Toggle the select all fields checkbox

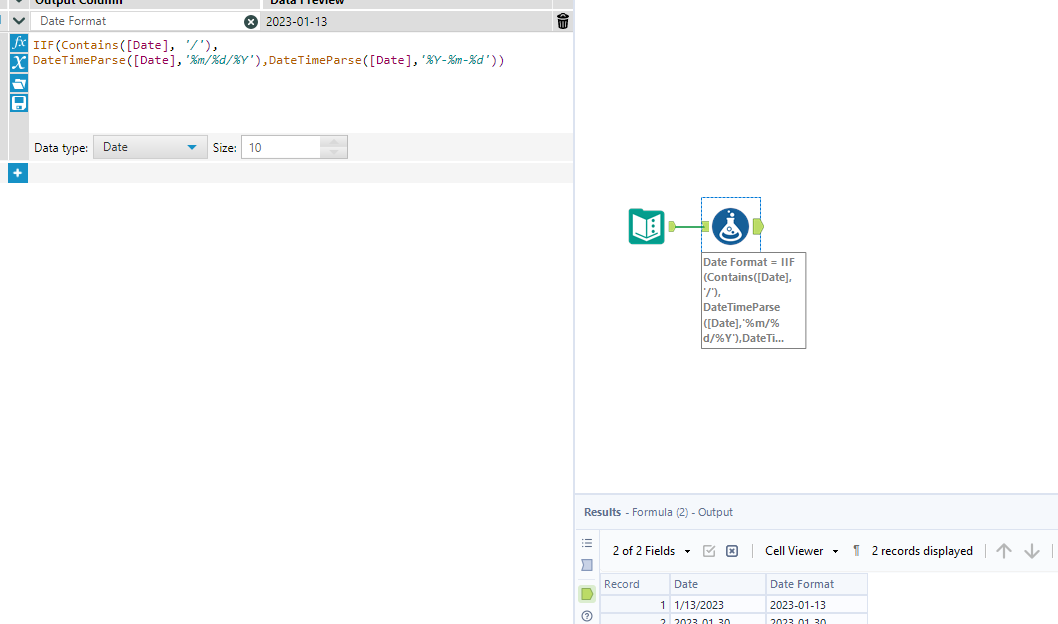[709, 551]
